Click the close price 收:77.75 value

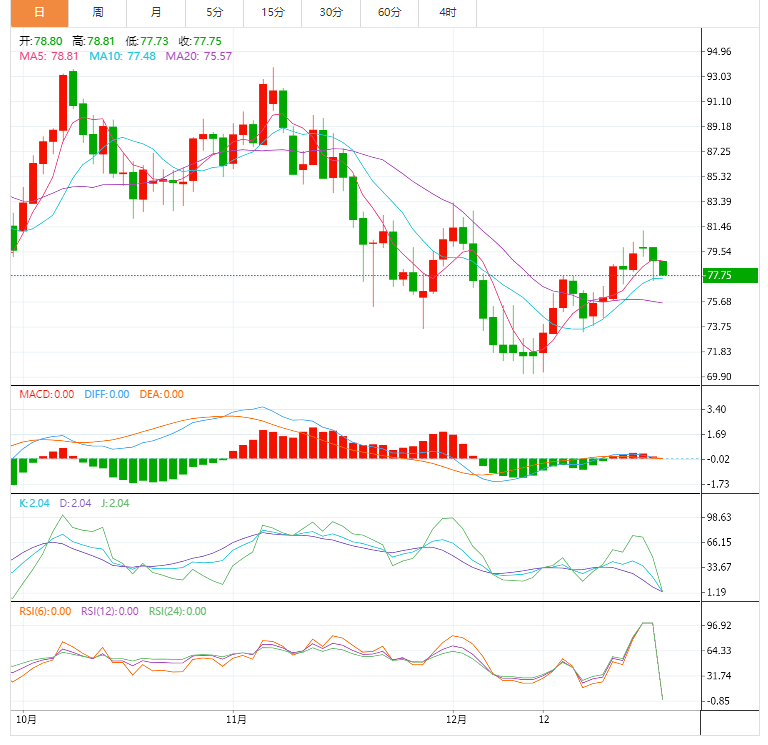tap(200, 41)
